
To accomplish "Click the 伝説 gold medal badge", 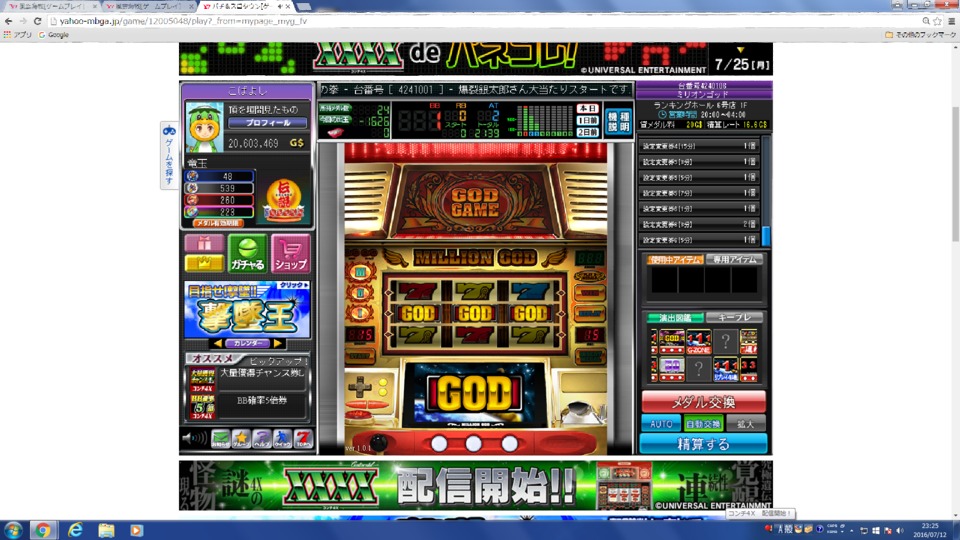I will click(283, 200).
